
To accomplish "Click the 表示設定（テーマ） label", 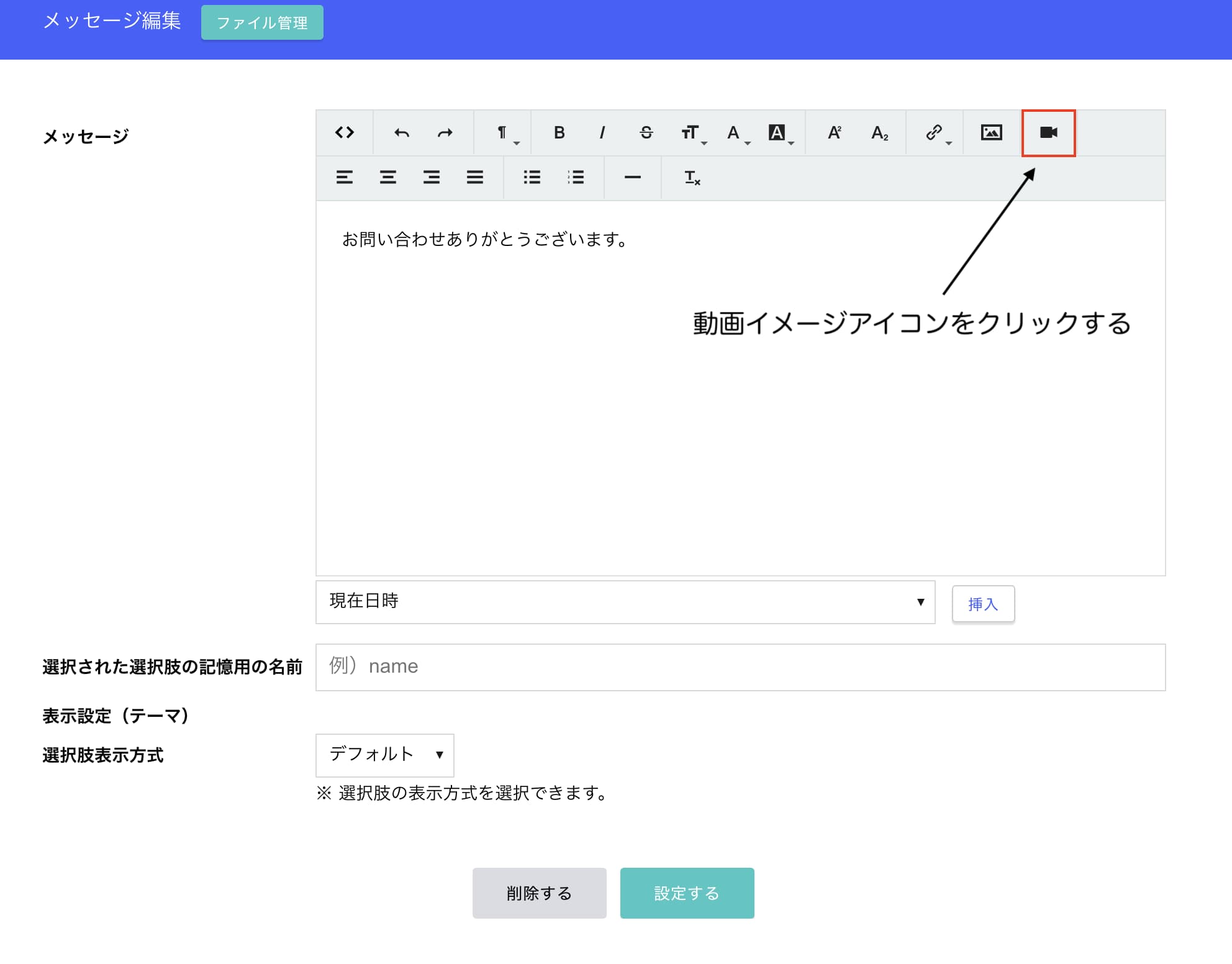I will tap(115, 716).
